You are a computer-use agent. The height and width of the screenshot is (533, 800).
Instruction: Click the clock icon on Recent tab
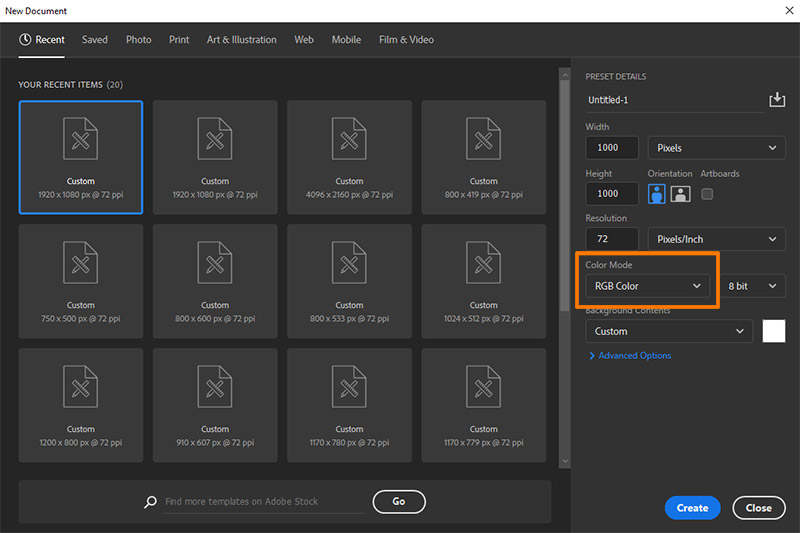click(x=25, y=40)
